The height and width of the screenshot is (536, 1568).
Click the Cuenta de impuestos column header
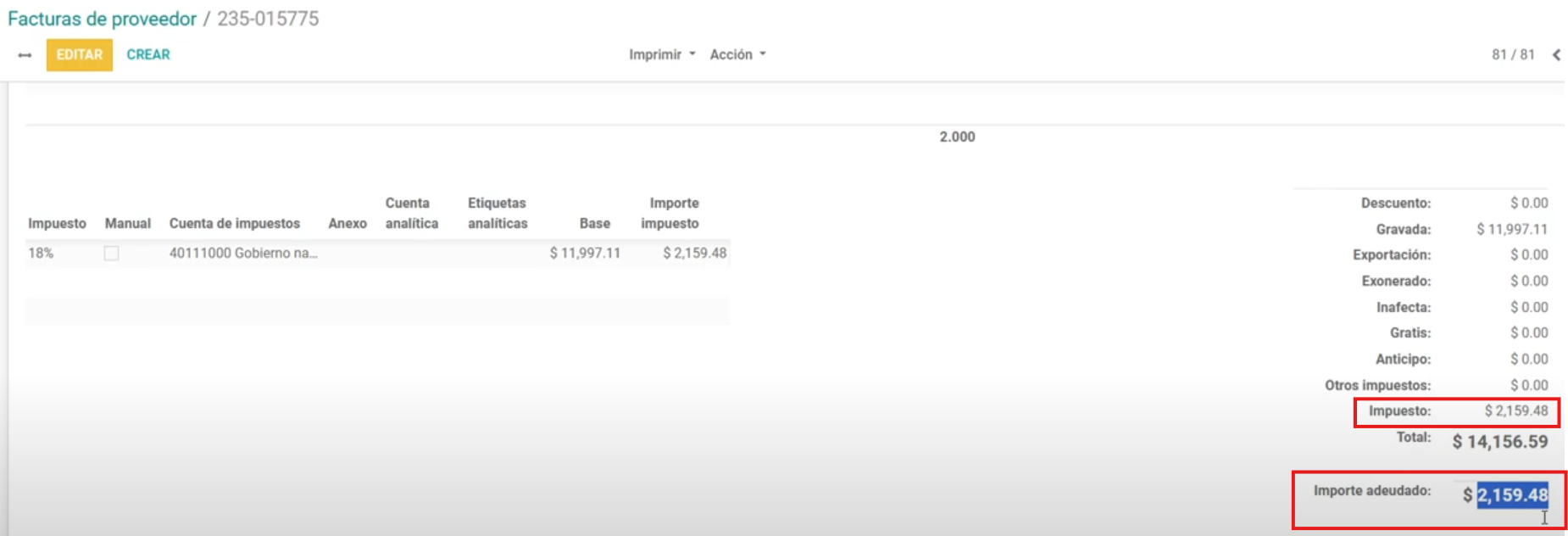tap(235, 223)
